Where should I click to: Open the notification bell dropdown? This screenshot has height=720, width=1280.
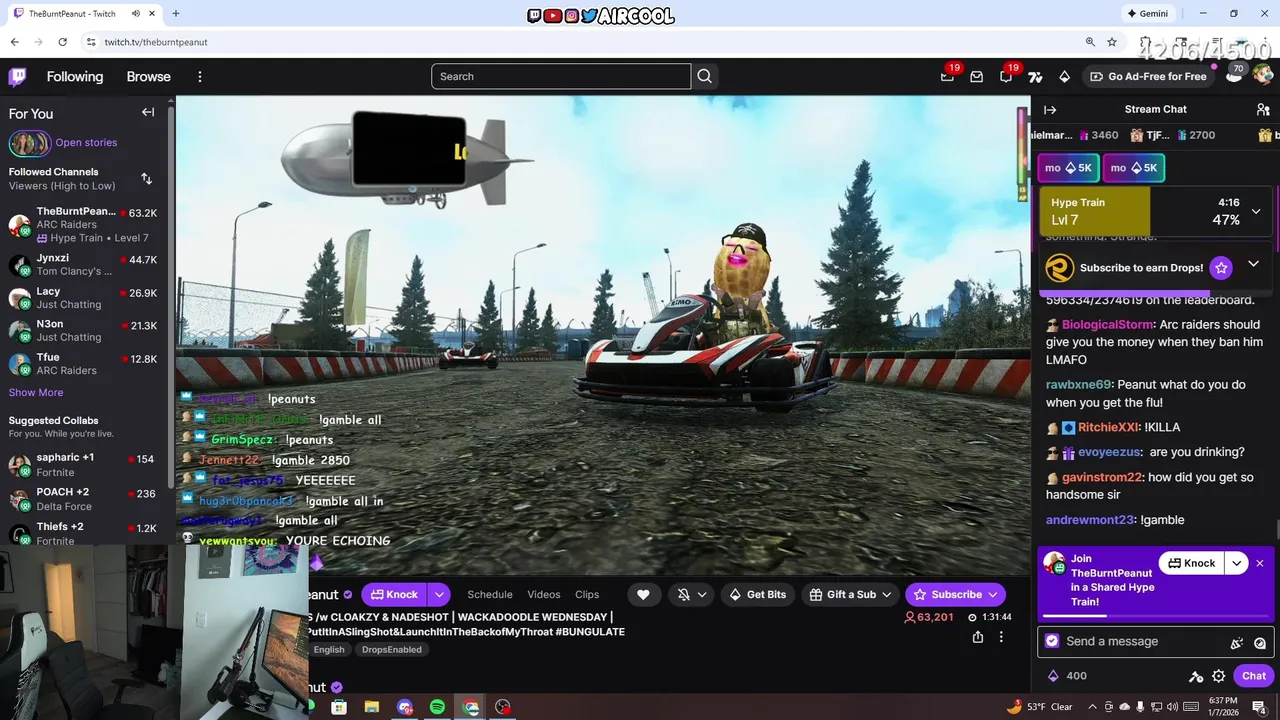click(692, 594)
